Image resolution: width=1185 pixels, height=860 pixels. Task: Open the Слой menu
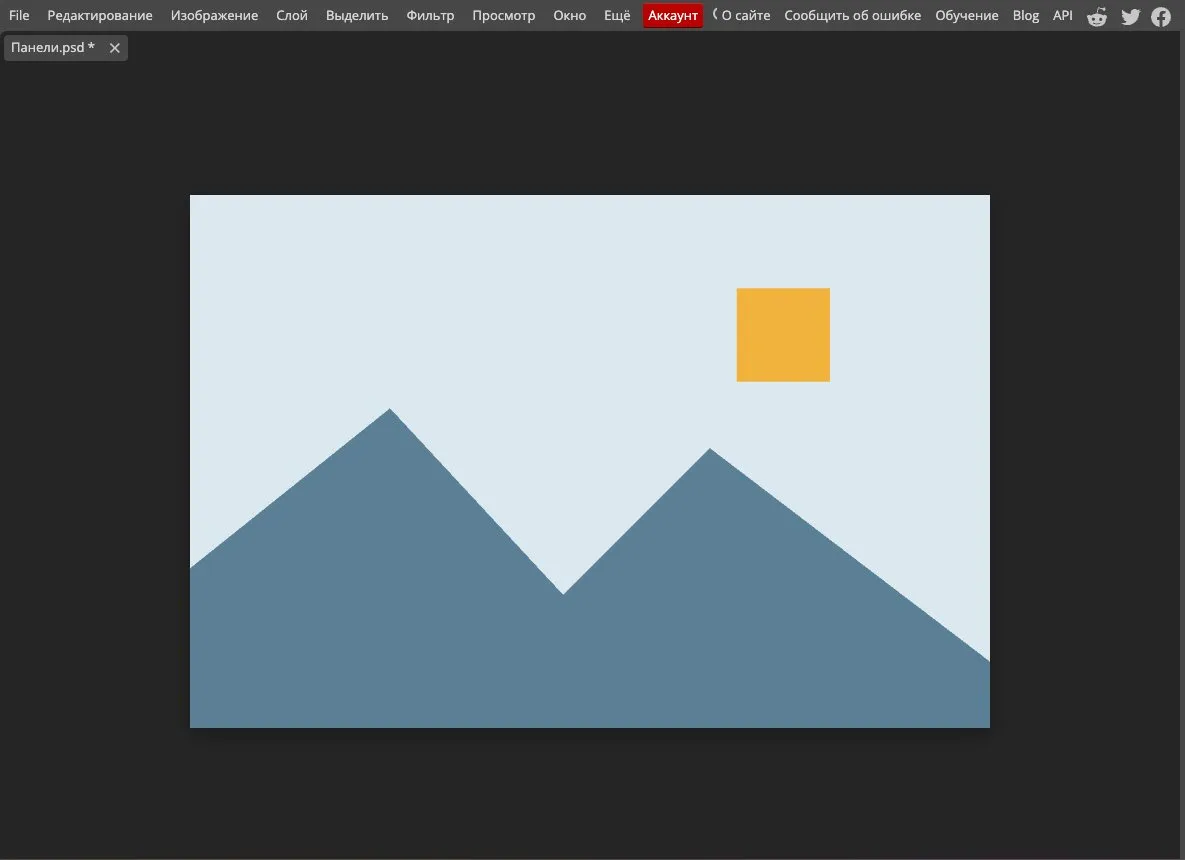(x=292, y=15)
